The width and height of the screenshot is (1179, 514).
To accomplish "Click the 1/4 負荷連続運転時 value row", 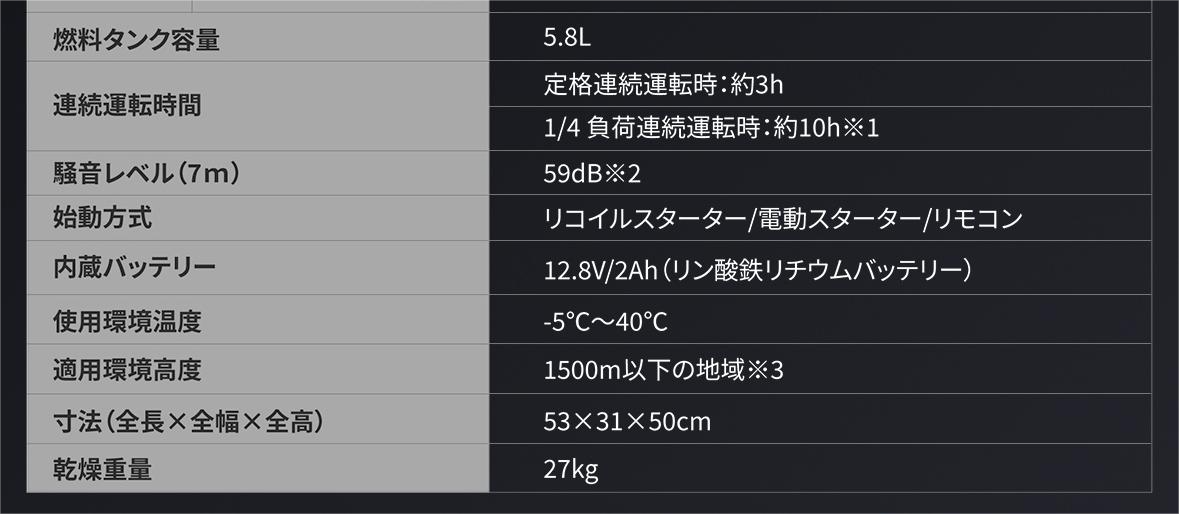I will tap(710, 128).
